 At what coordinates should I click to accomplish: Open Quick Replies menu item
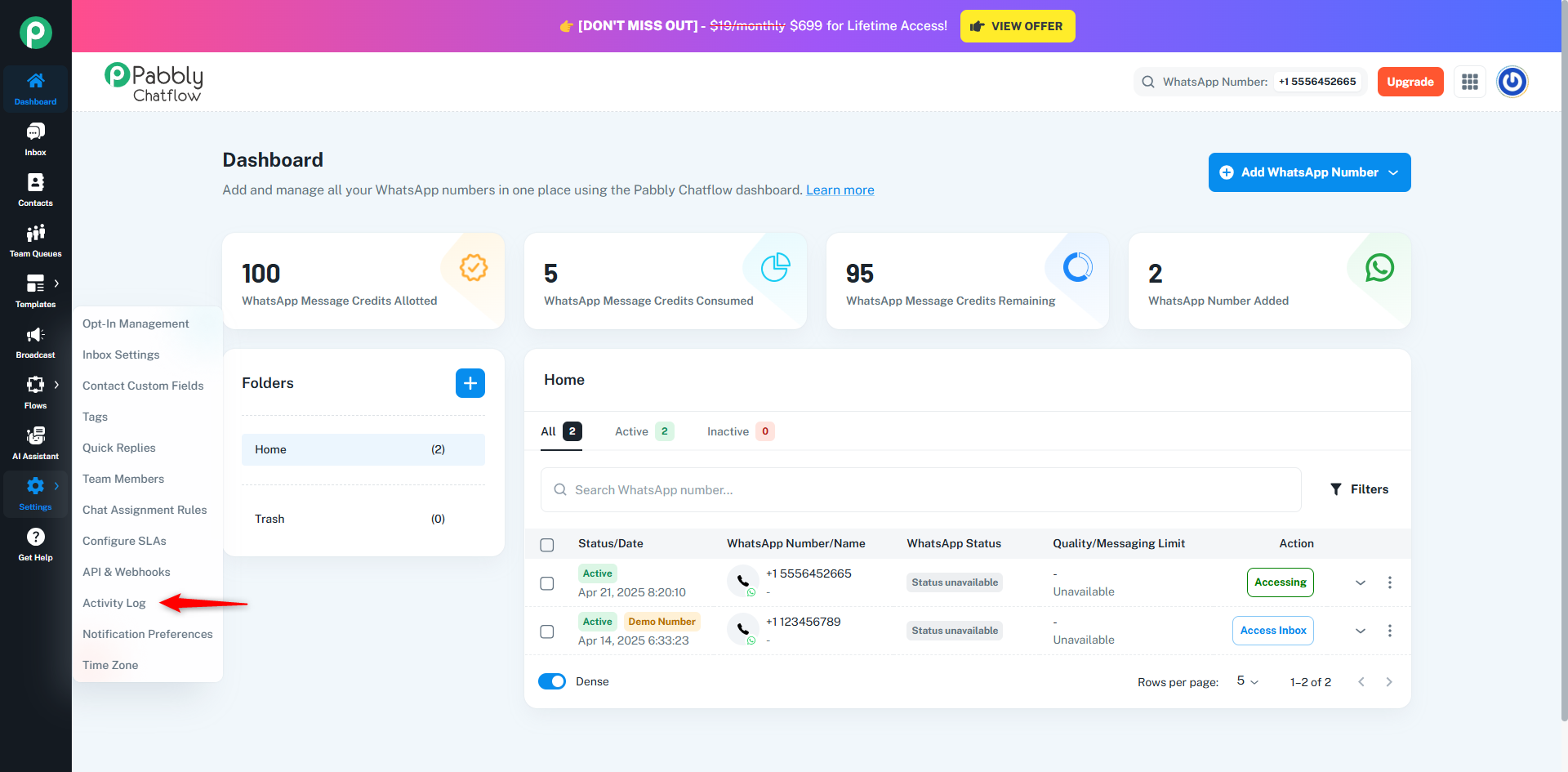(x=119, y=448)
